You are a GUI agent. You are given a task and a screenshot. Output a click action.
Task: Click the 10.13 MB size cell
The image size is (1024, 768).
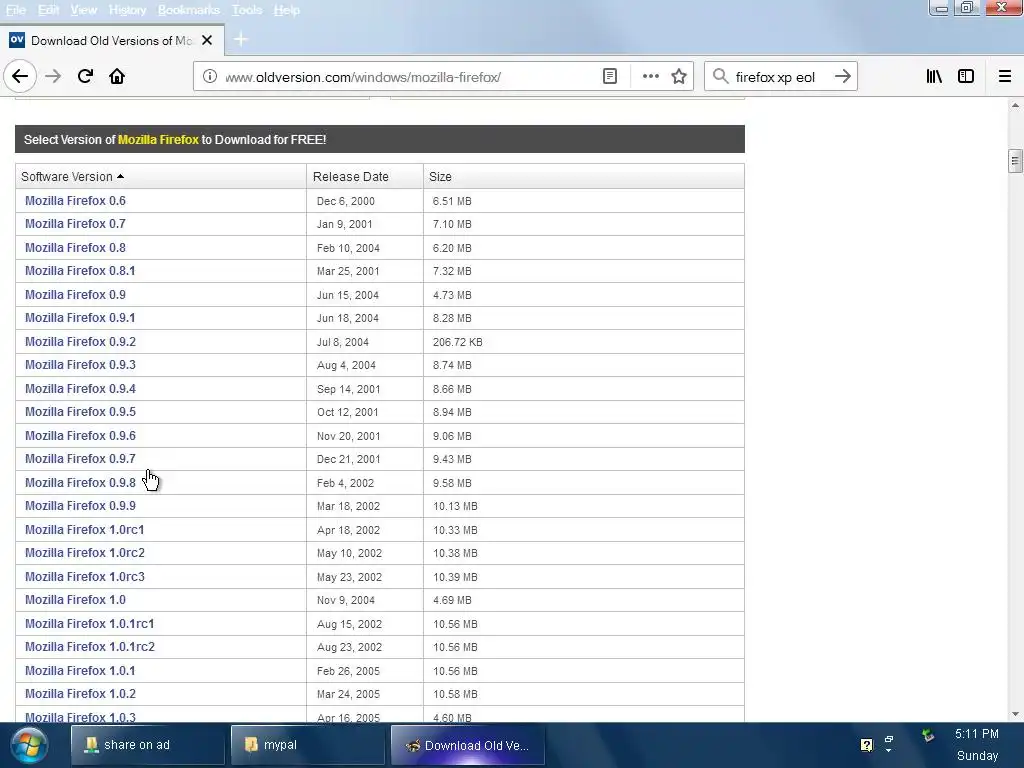point(455,506)
